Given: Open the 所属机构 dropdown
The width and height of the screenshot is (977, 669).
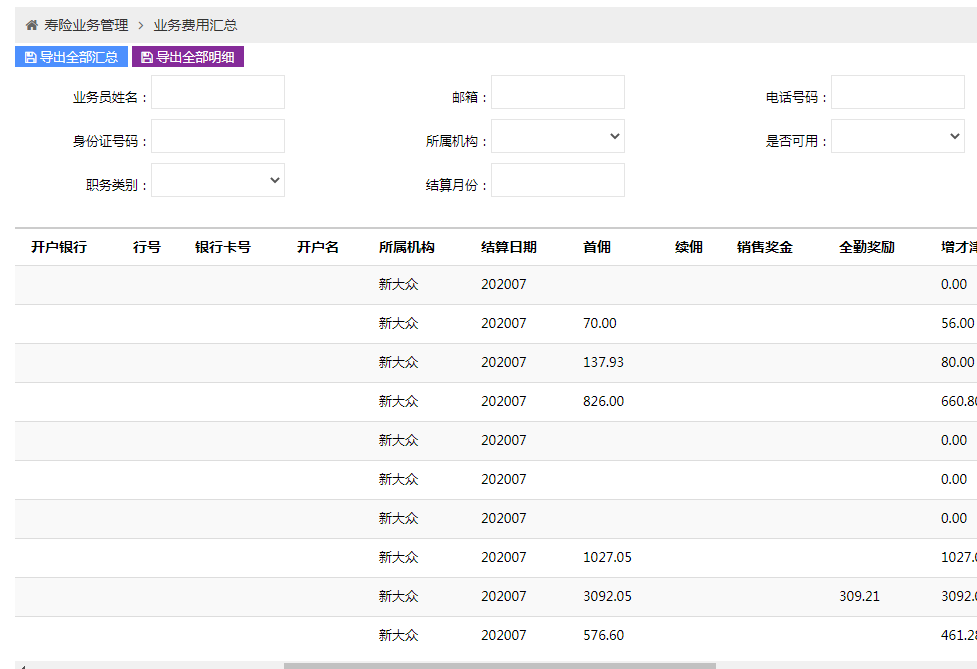Looking at the screenshot, I should click(557, 136).
